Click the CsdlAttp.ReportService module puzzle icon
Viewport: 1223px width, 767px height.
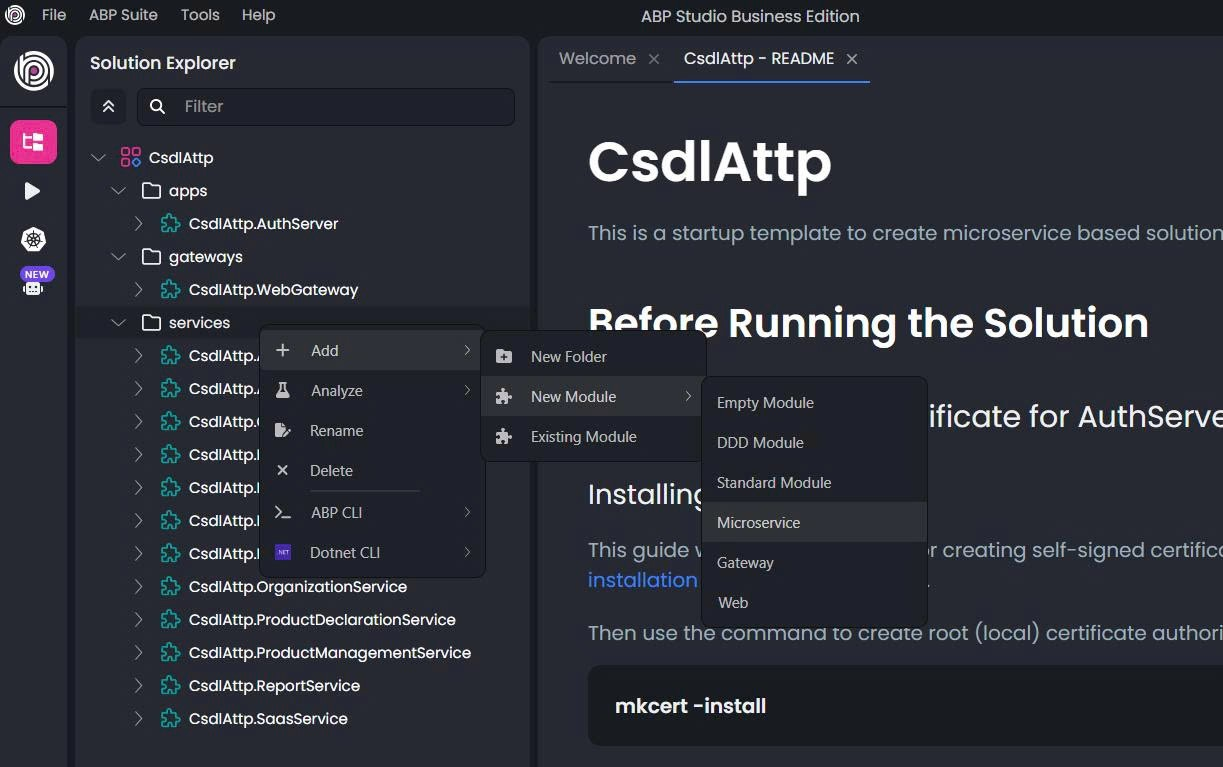(171, 685)
